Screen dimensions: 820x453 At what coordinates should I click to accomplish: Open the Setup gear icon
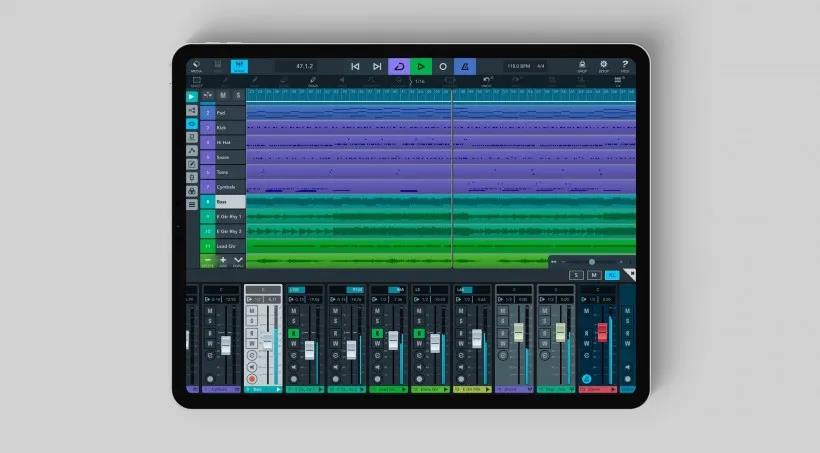pos(603,66)
